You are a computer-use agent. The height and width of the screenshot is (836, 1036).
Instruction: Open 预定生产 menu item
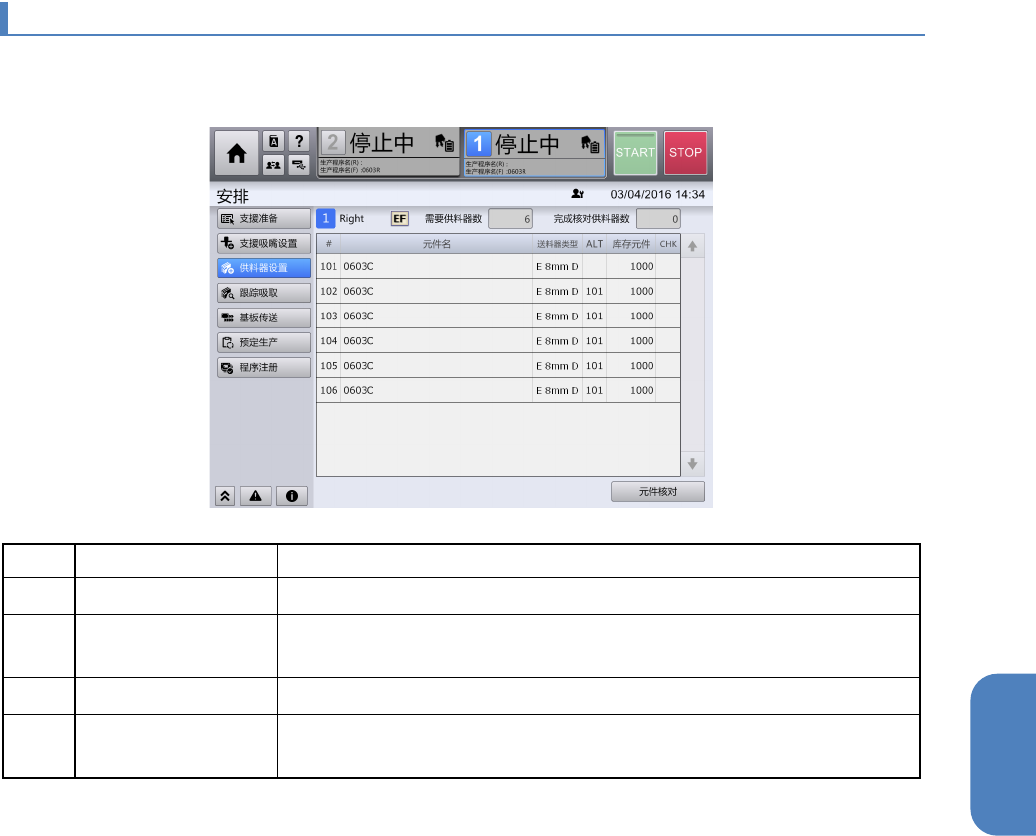(264, 342)
